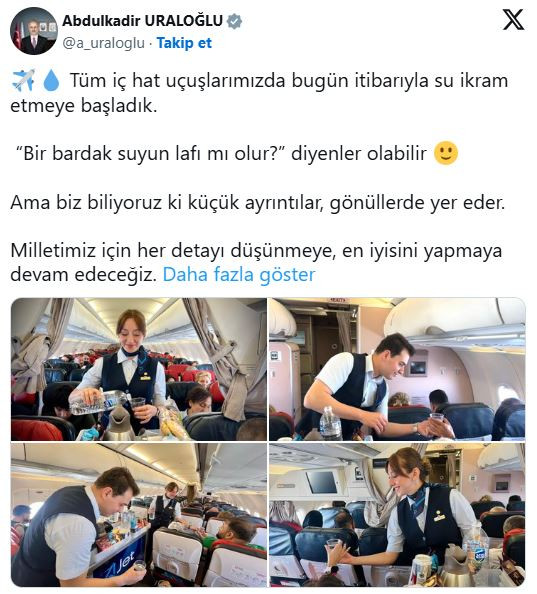Click the blue verified badge beside URALOĞLU
Viewport: 537px width, 594px height.
point(234,21)
